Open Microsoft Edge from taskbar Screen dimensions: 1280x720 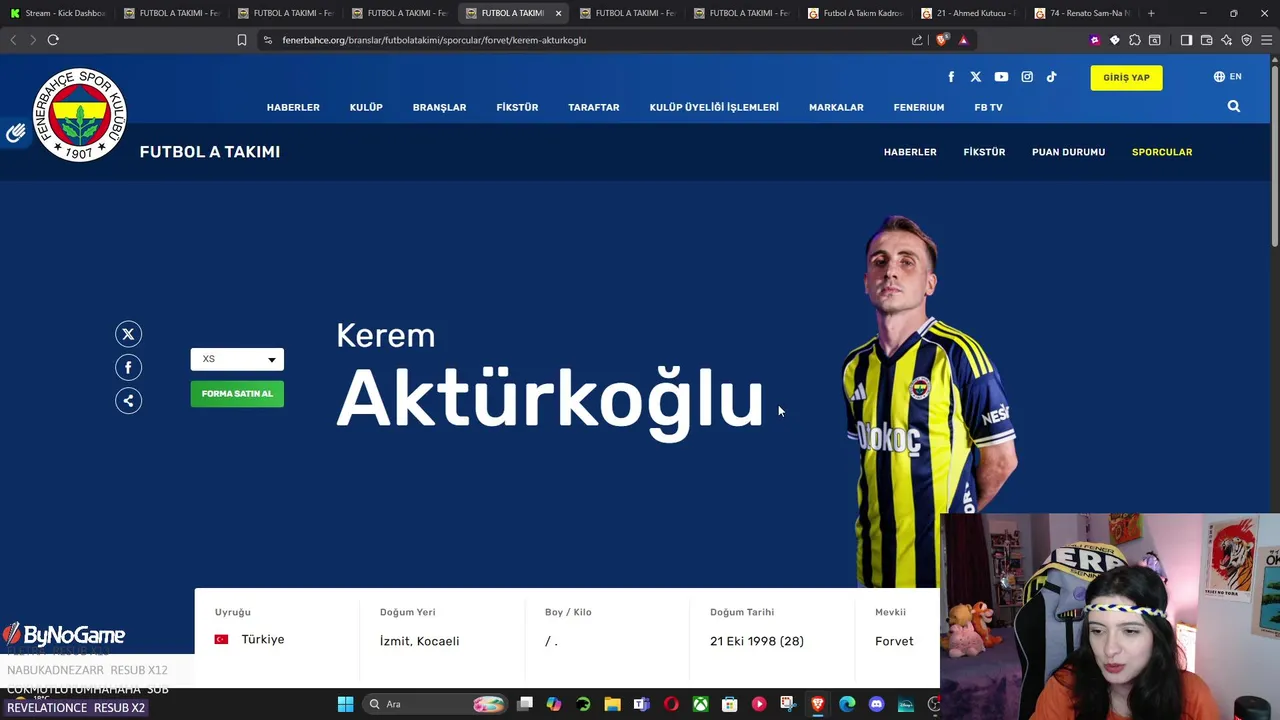tap(847, 704)
